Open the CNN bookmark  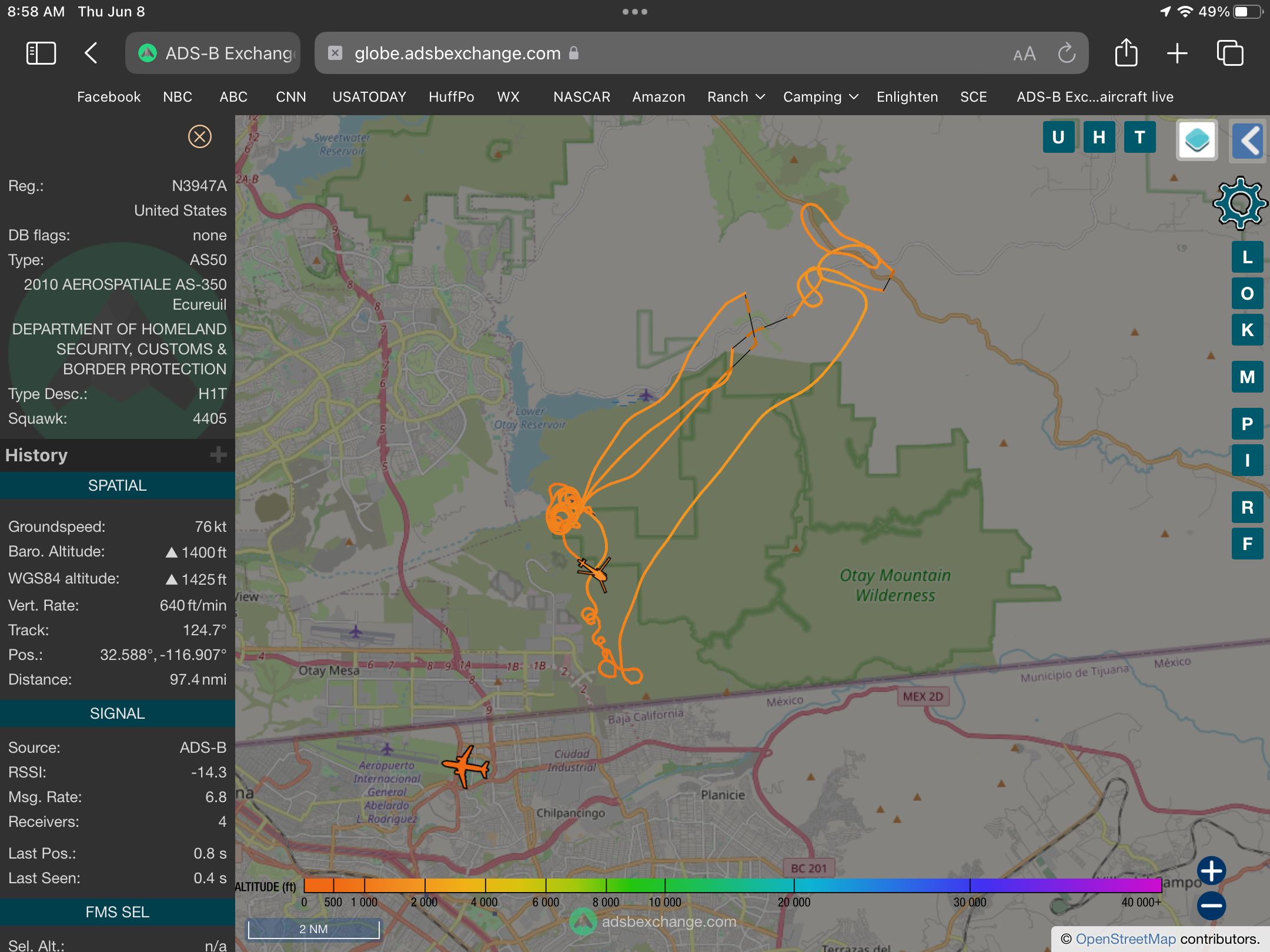click(x=291, y=97)
